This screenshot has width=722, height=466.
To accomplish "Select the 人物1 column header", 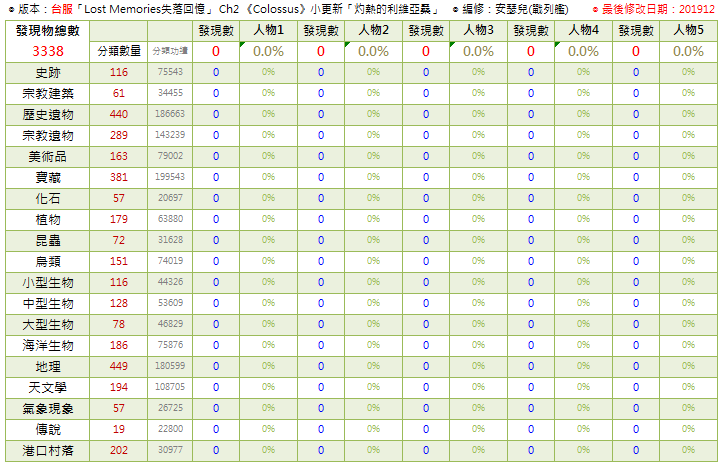I will click(x=268, y=30).
